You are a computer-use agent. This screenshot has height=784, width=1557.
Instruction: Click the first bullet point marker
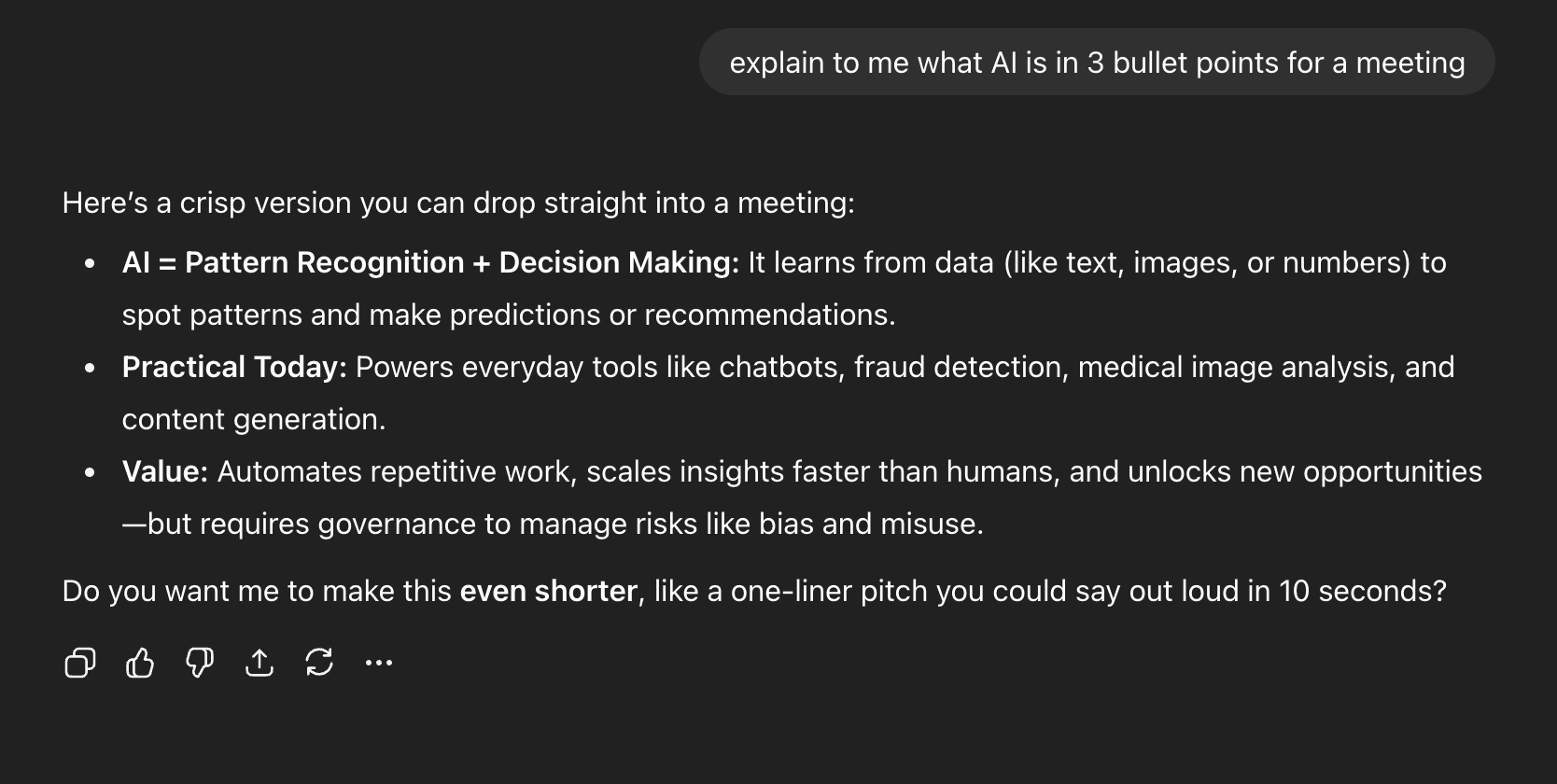(90, 264)
